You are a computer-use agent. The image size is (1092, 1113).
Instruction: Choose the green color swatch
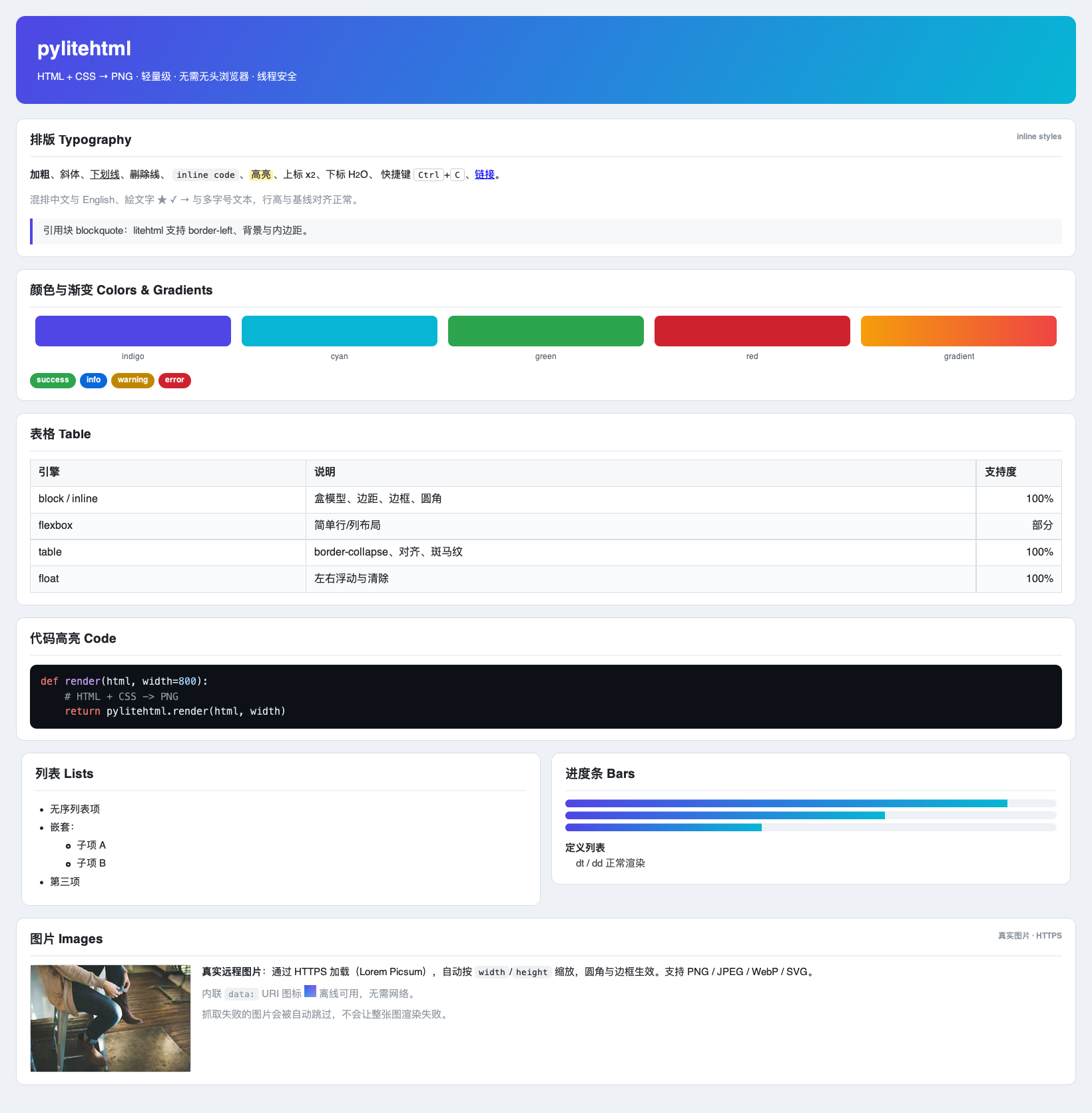pos(546,331)
